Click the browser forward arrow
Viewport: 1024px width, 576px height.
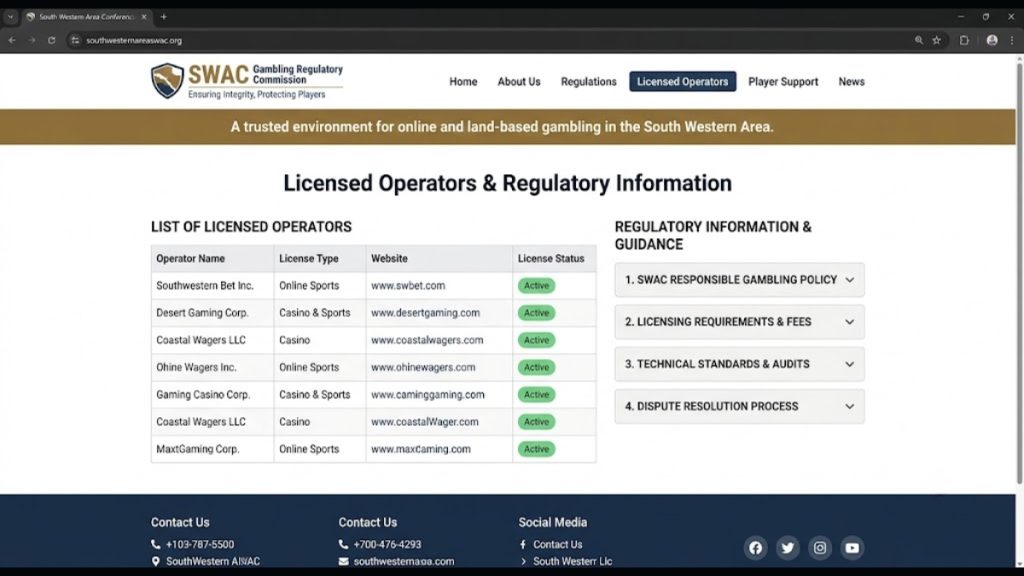31,40
